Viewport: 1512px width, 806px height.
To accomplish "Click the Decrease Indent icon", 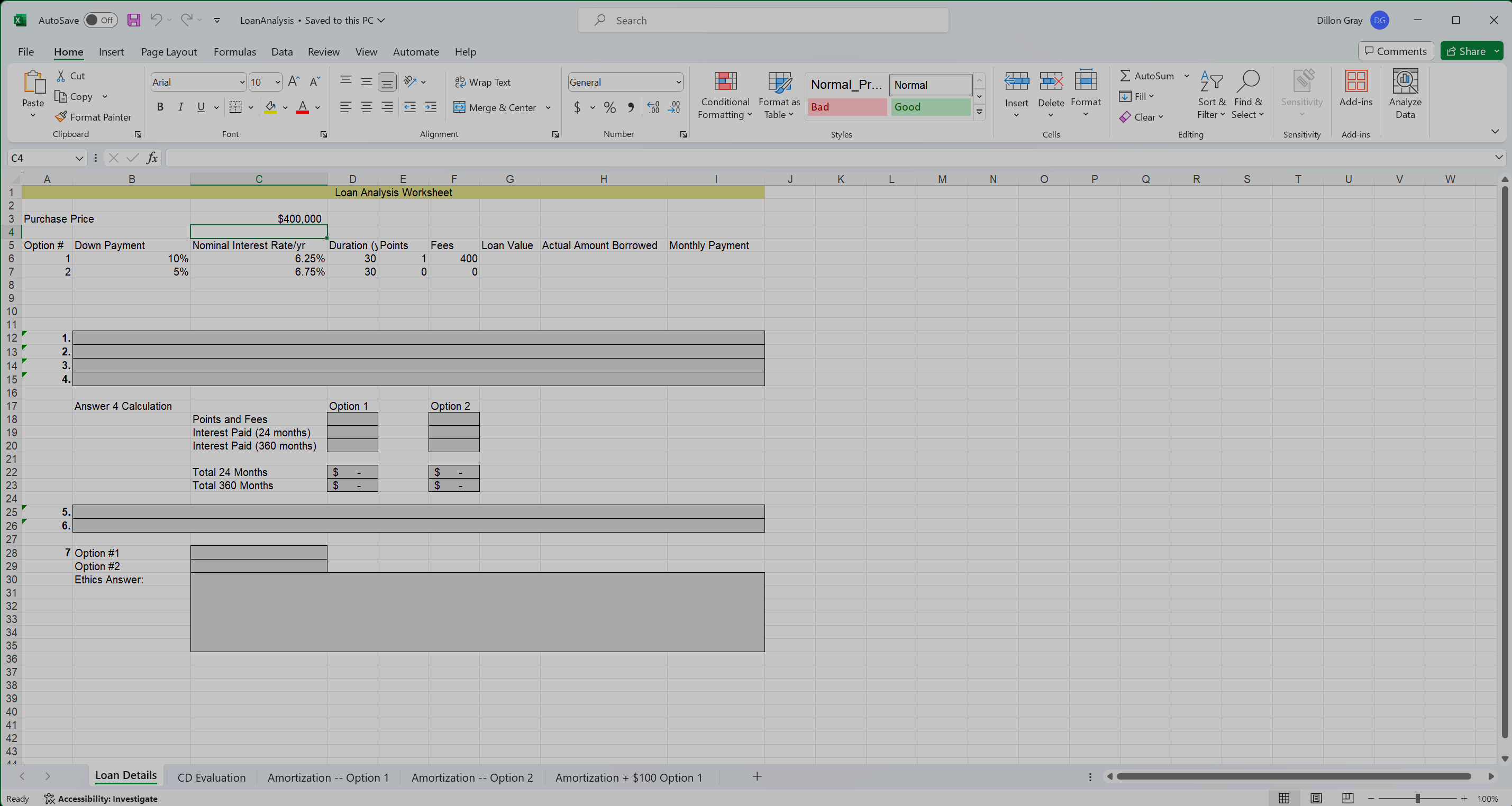I will 409,107.
